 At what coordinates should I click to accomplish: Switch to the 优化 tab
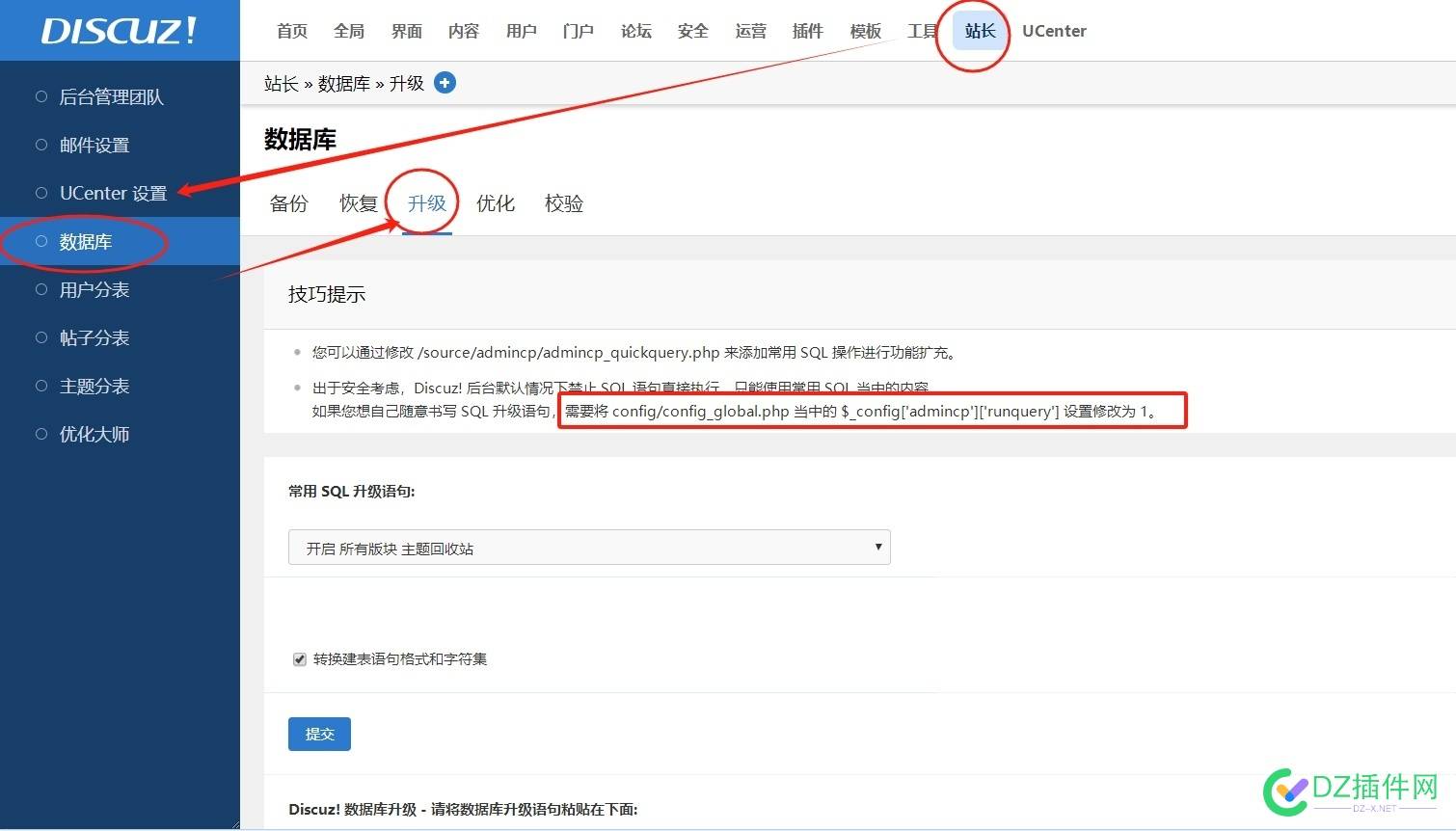[496, 203]
